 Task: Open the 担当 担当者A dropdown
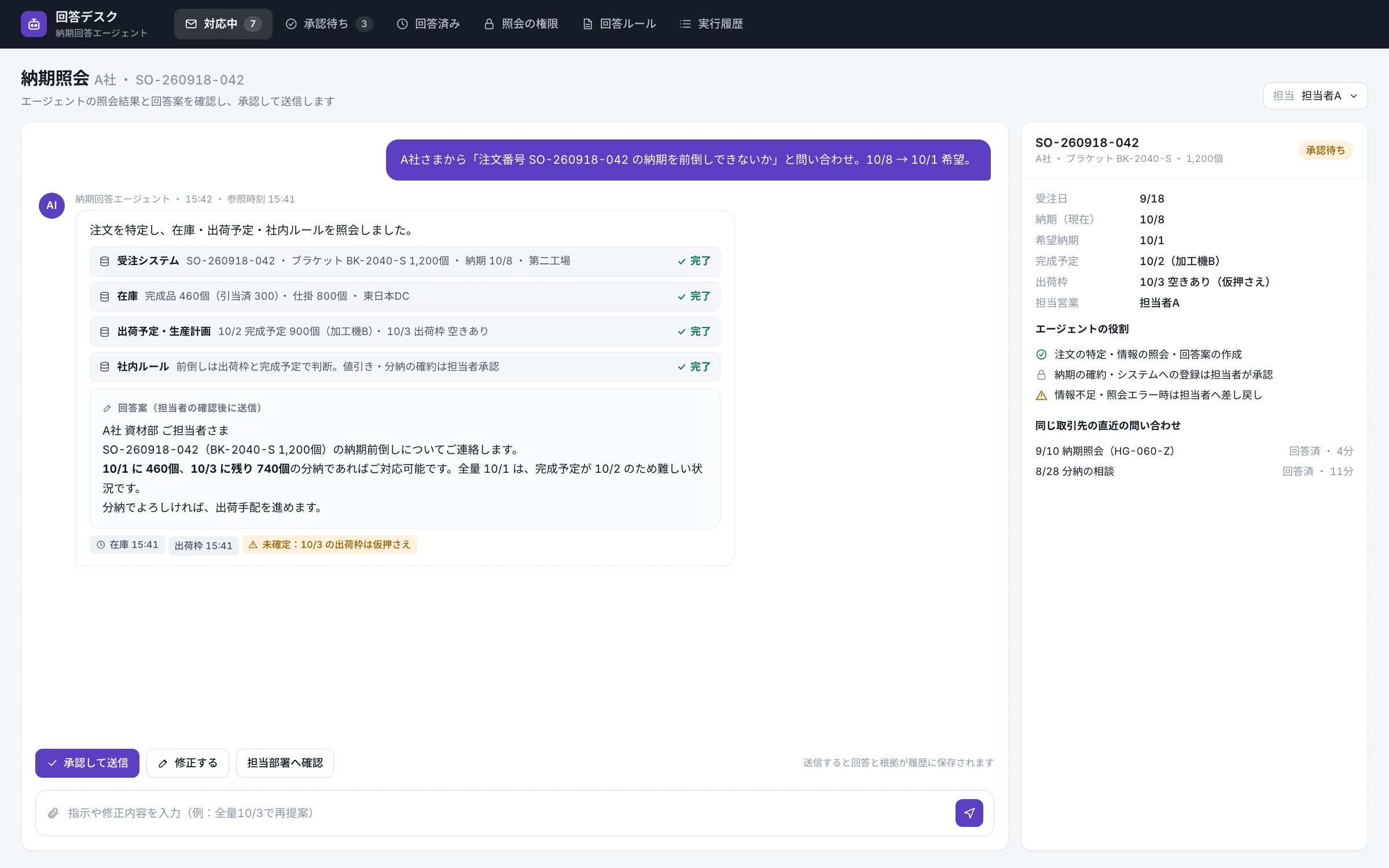[x=1315, y=96]
